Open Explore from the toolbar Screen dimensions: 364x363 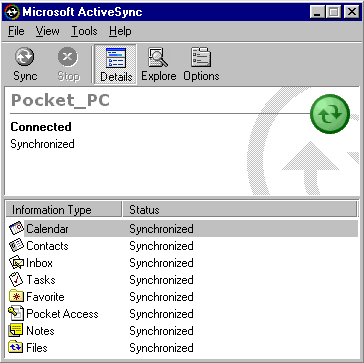pos(158,64)
